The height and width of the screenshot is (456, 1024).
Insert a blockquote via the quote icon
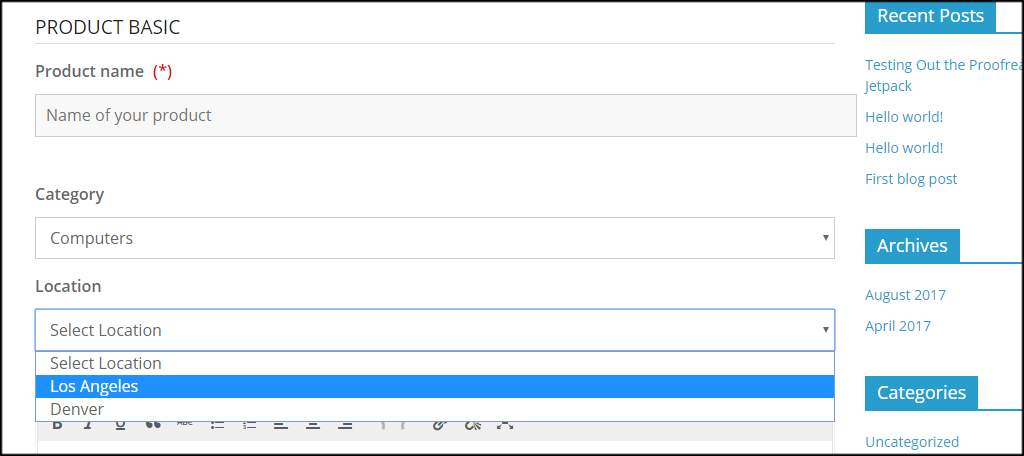(152, 425)
